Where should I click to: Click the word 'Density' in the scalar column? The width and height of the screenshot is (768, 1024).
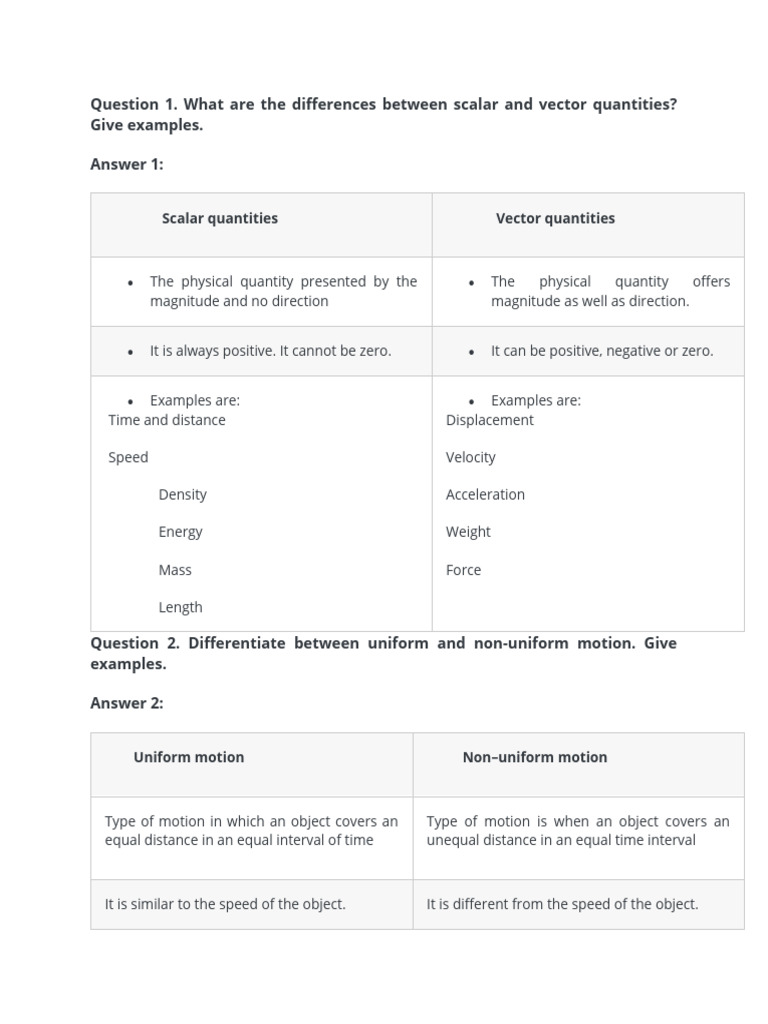(182, 494)
